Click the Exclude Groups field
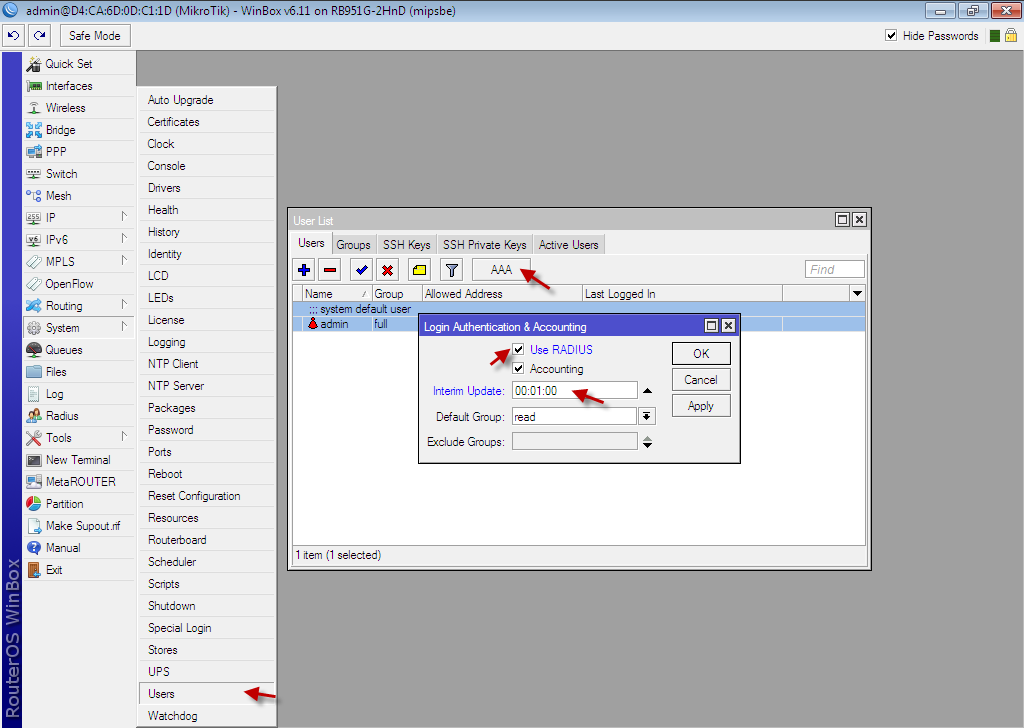The height and width of the screenshot is (728, 1024). (x=574, y=442)
